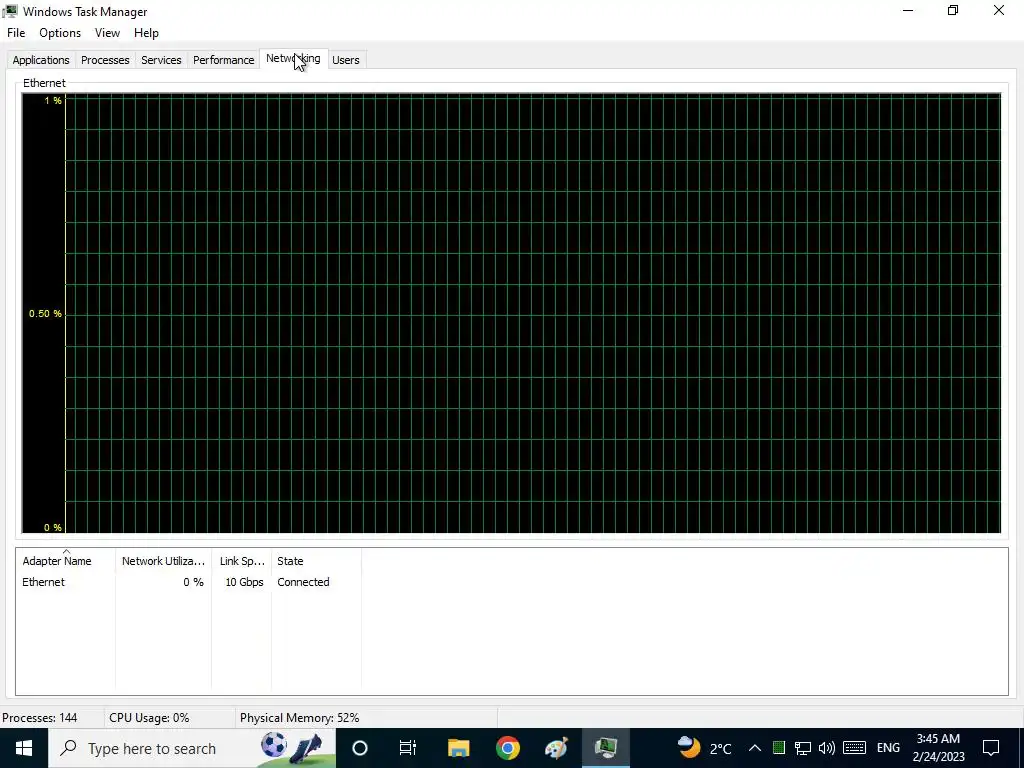Sort by Link Speed column header
Viewport: 1024px width, 768px height.
[x=242, y=561]
